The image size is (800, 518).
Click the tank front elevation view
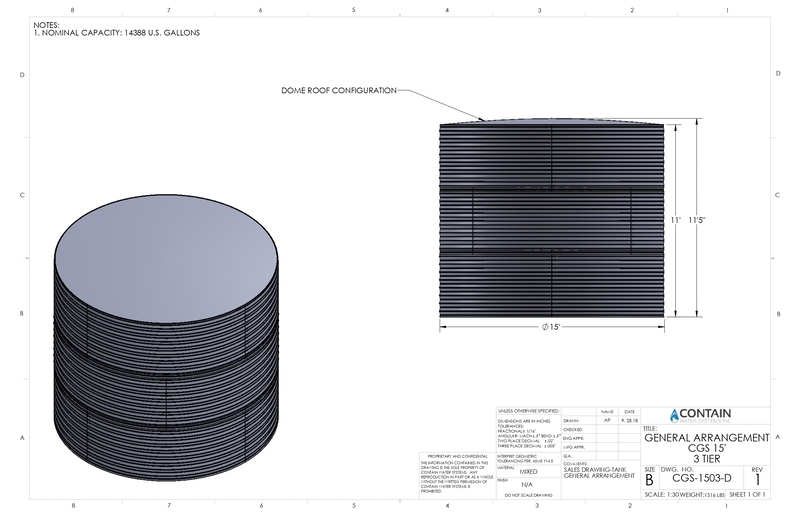(552, 218)
